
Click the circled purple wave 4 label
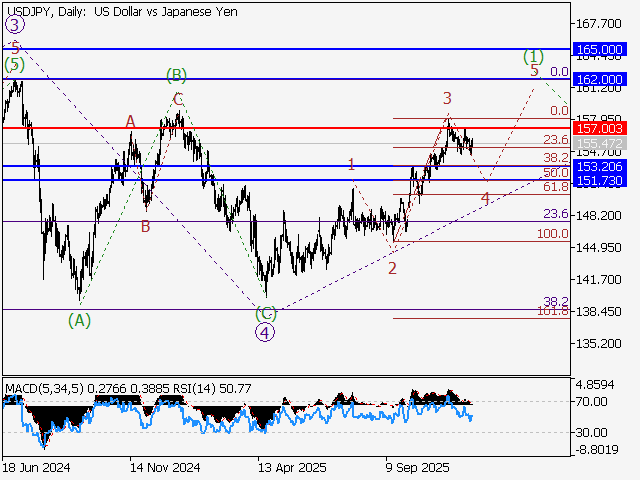[264, 332]
